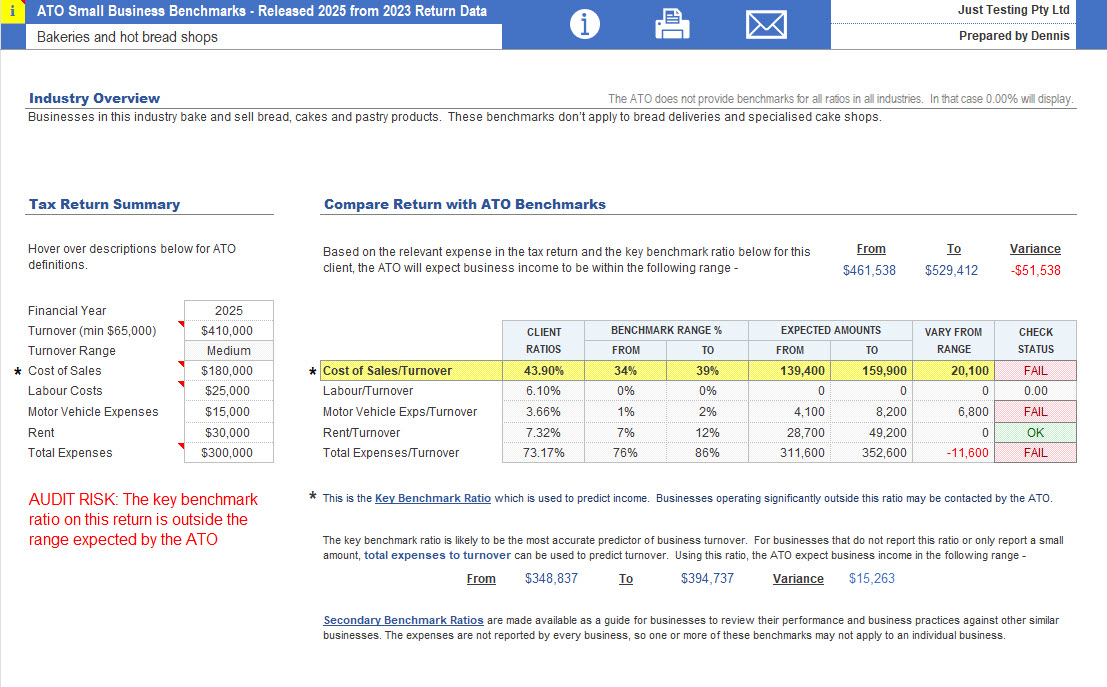This screenshot has height=687, width=1107.
Task: Open the Key Benchmark Ratio link
Action: point(432,498)
